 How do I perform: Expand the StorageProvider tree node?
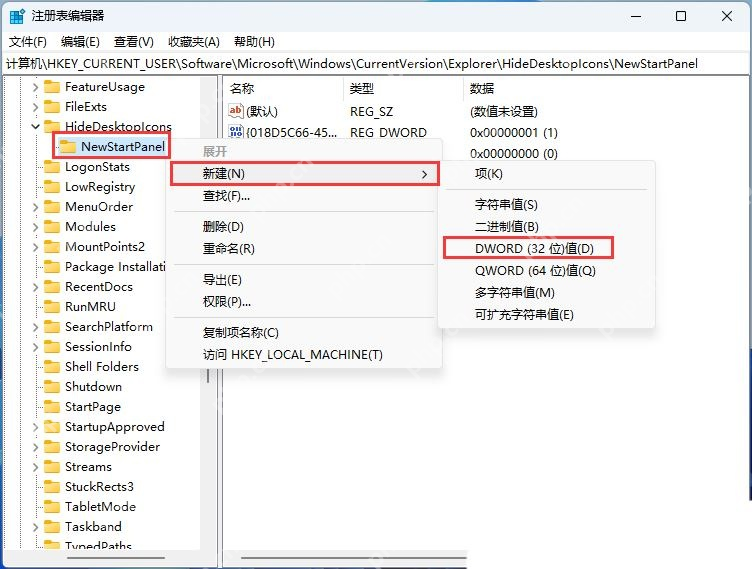click(x=35, y=447)
